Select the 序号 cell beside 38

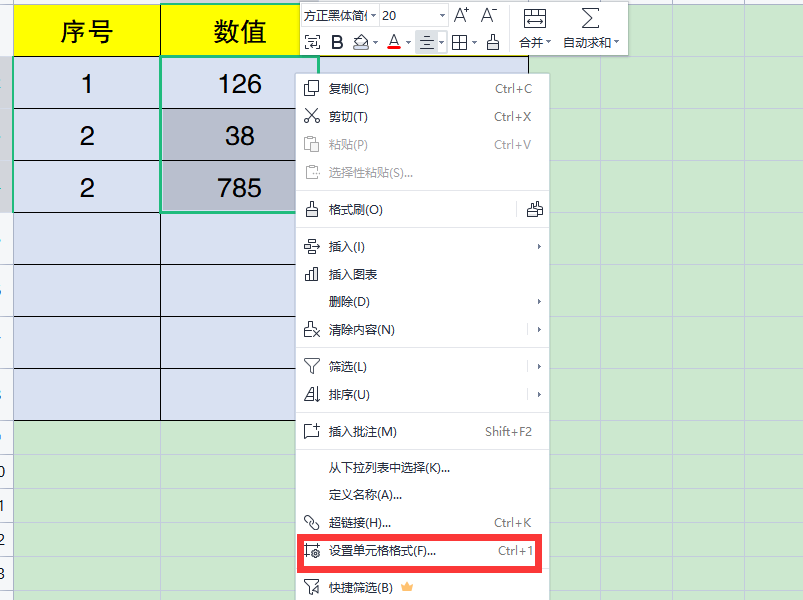tap(87, 135)
